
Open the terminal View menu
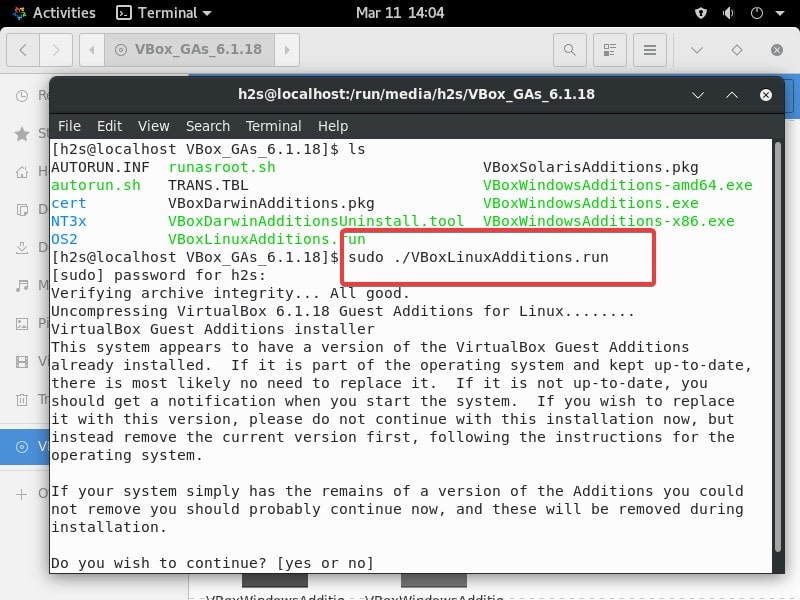[154, 126]
